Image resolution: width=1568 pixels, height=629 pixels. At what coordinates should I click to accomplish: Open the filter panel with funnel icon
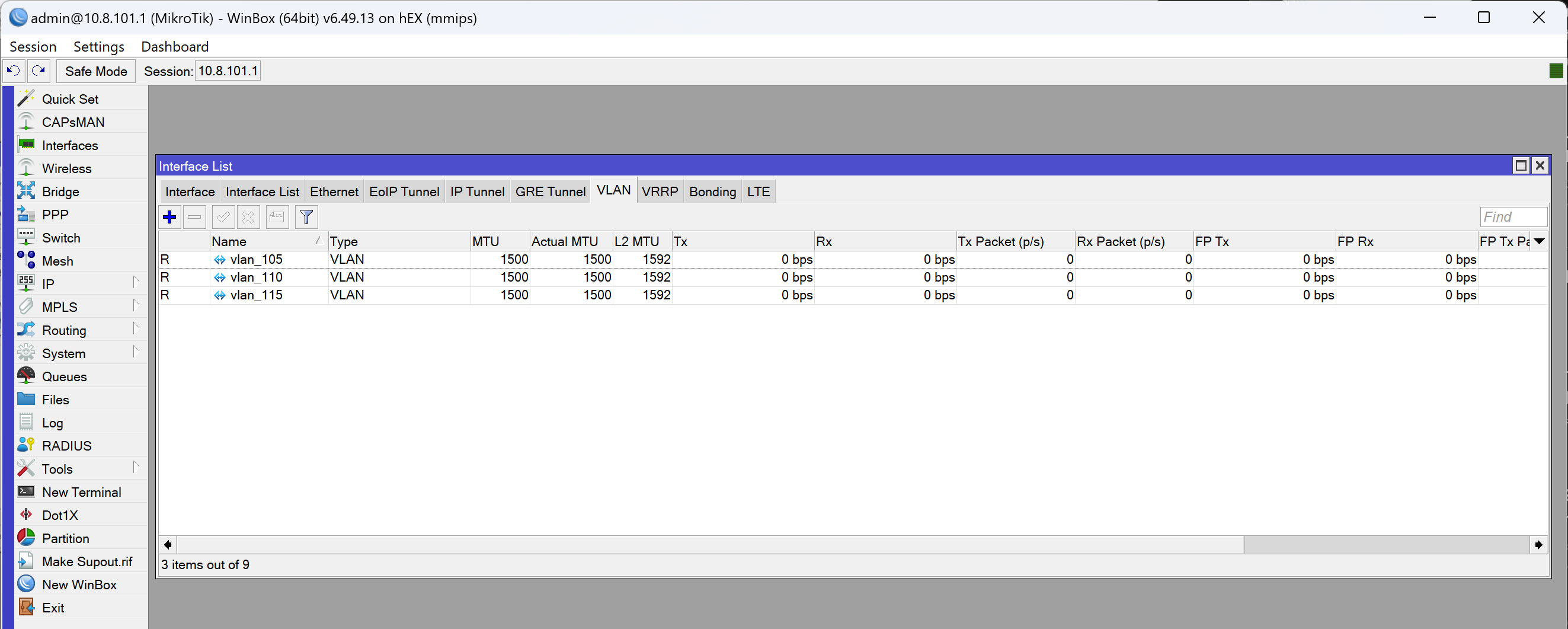[x=306, y=217]
